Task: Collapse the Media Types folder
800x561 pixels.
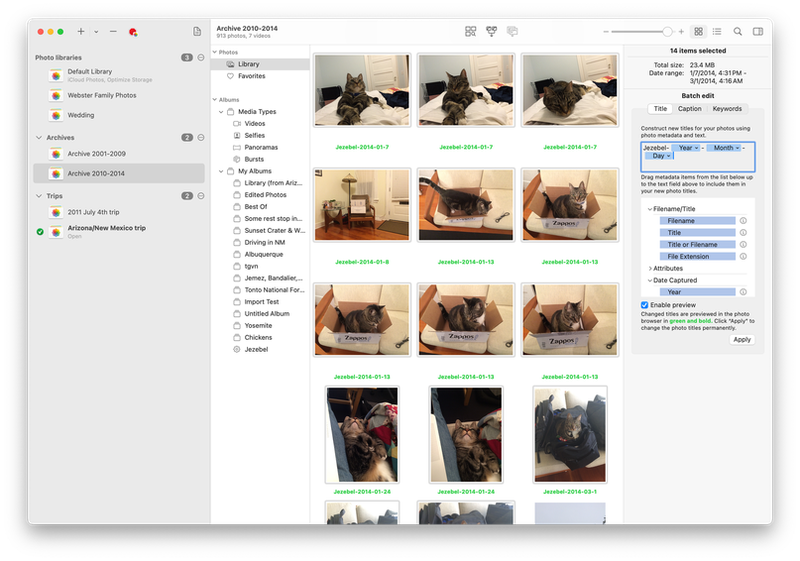Action: tap(220, 112)
